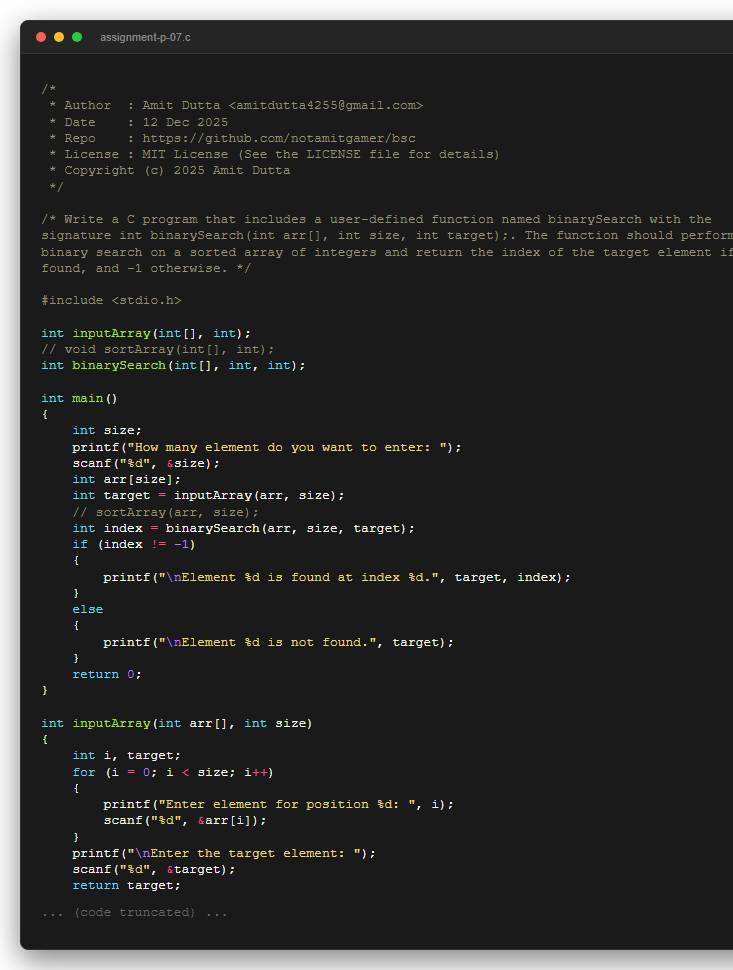Click the 'Write a C program that includes' comment line
The height and width of the screenshot is (970, 733).
pos(377,219)
